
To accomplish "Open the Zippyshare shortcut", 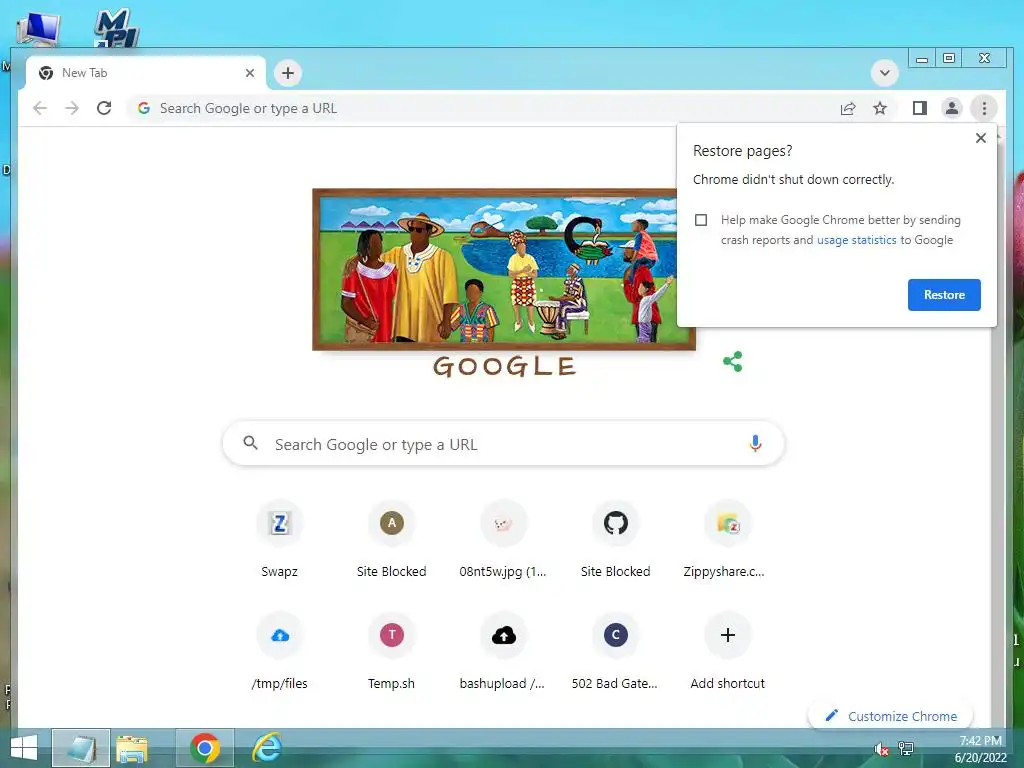I will (727, 539).
